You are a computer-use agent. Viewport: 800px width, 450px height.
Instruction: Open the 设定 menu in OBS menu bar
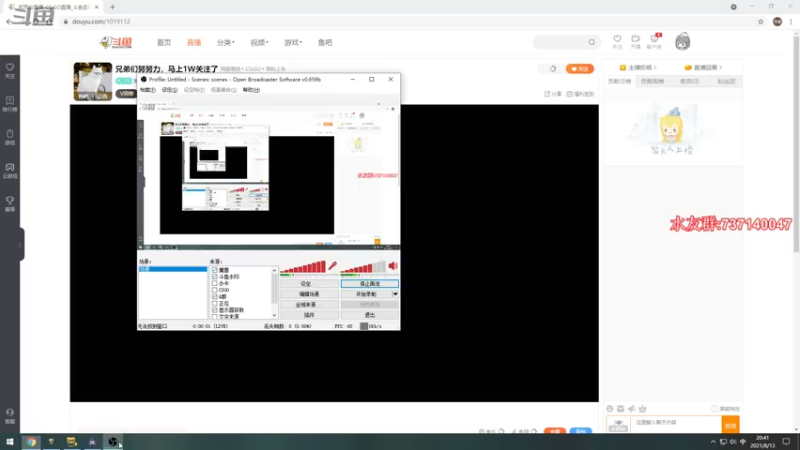169,90
